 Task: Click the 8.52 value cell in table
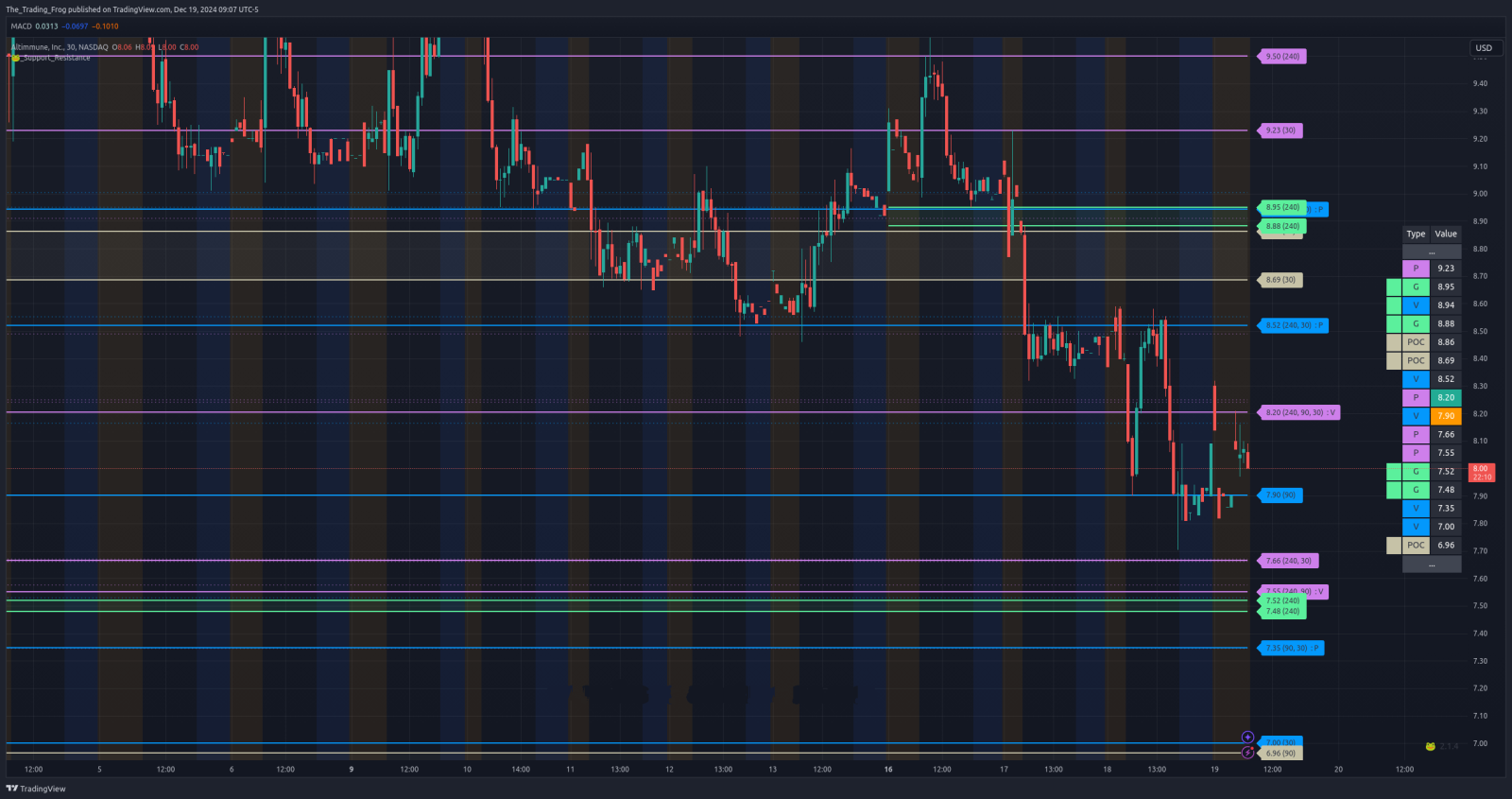pyautogui.click(x=1446, y=379)
